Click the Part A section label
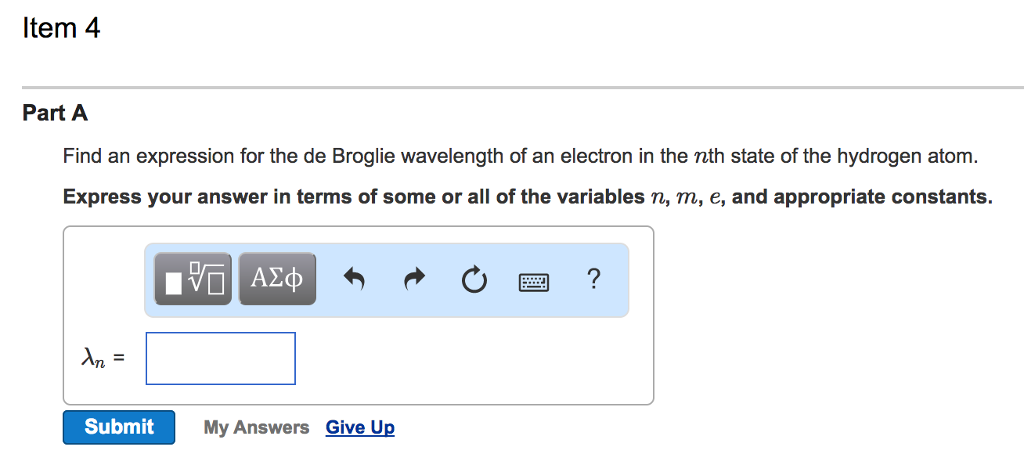The width and height of the screenshot is (1024, 454). [55, 113]
